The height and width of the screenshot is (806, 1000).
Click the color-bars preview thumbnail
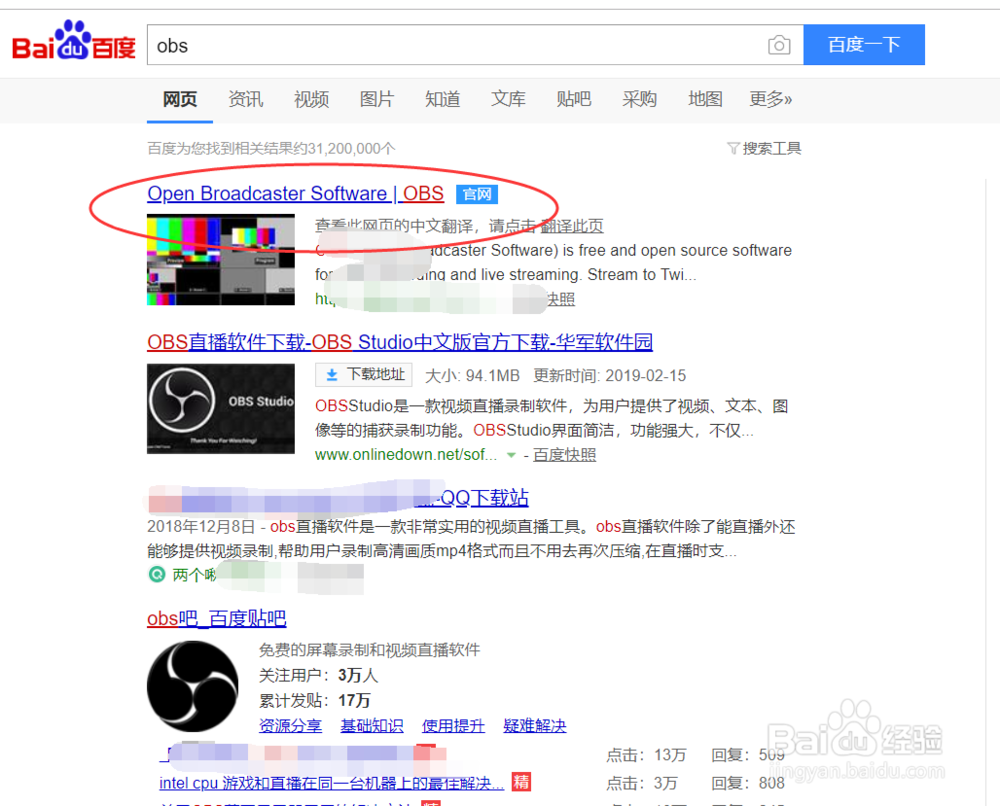[x=220, y=259]
